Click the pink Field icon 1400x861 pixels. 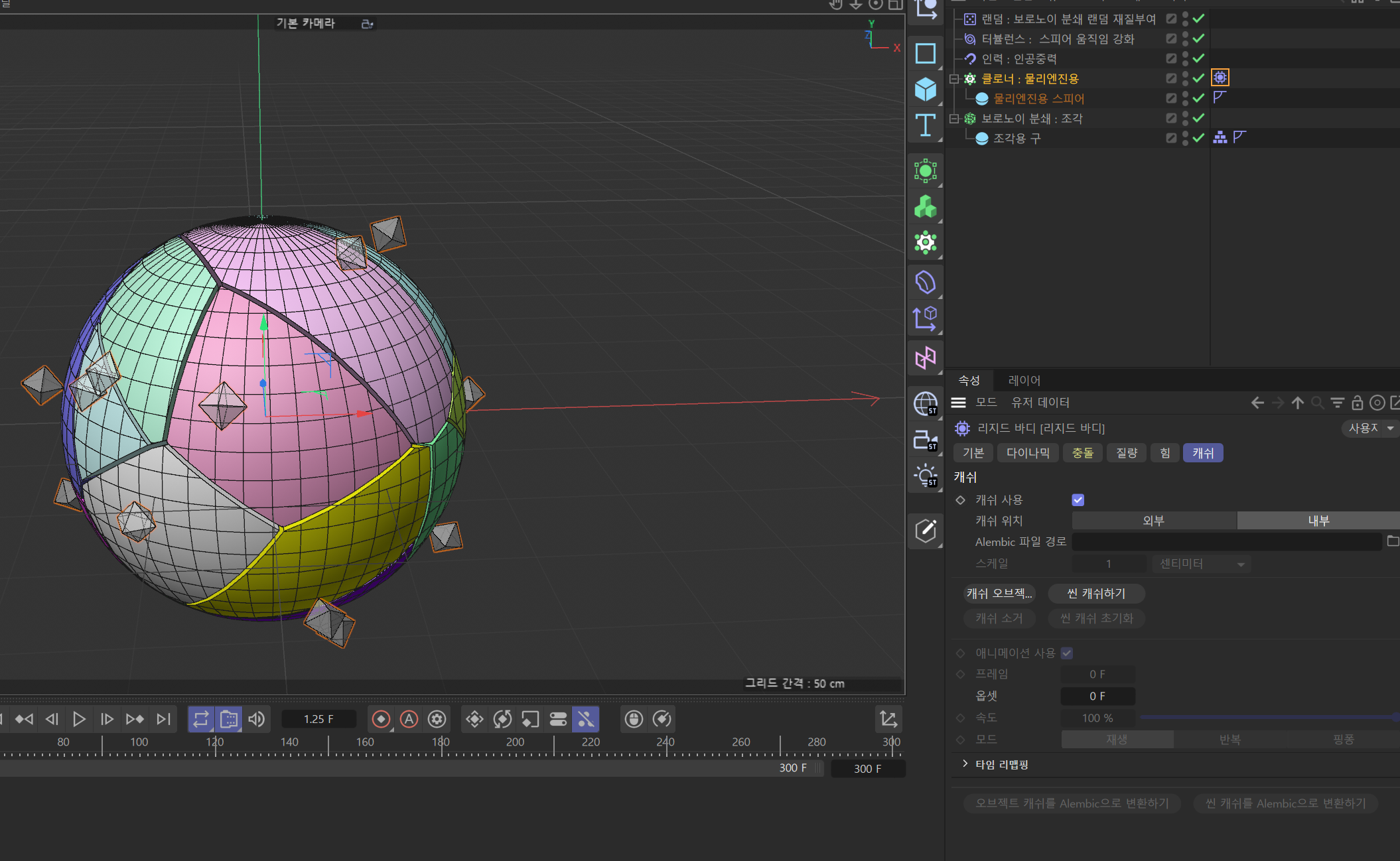pos(925,358)
